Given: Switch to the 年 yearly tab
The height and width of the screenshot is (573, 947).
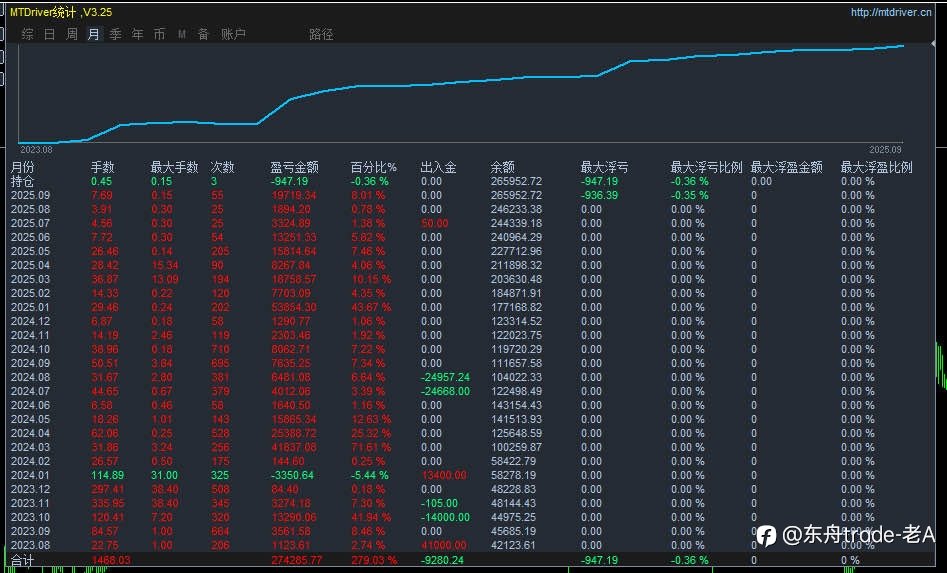Looking at the screenshot, I should click(138, 34).
